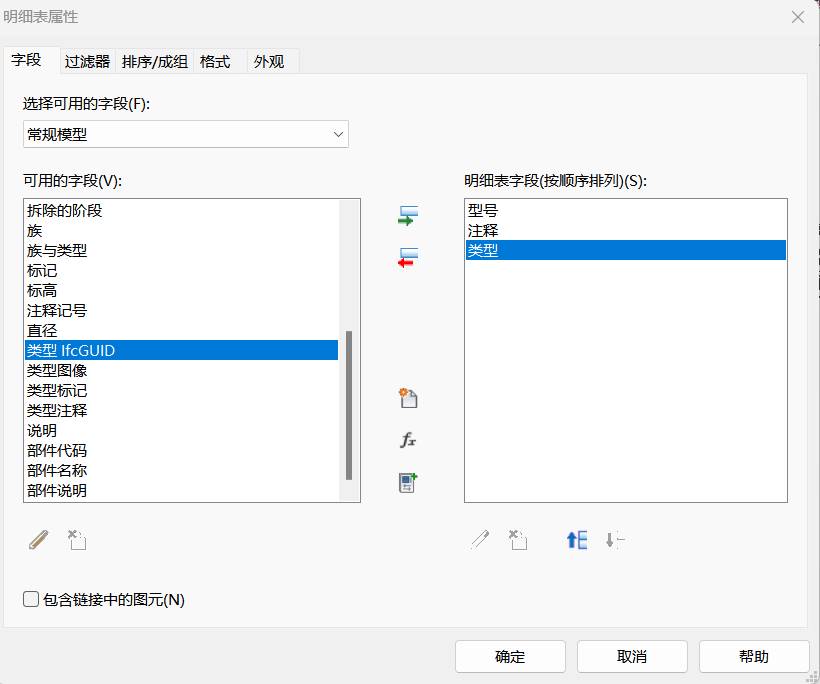Click the move parameter down icon
820x684 pixels.
point(615,541)
